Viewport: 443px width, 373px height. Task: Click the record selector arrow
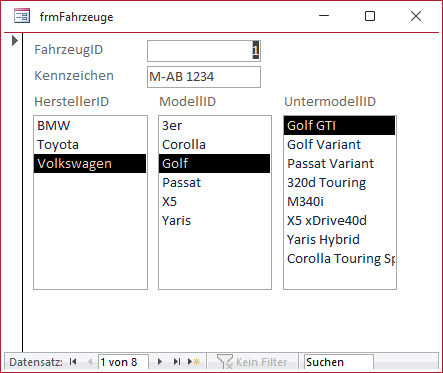15,40
